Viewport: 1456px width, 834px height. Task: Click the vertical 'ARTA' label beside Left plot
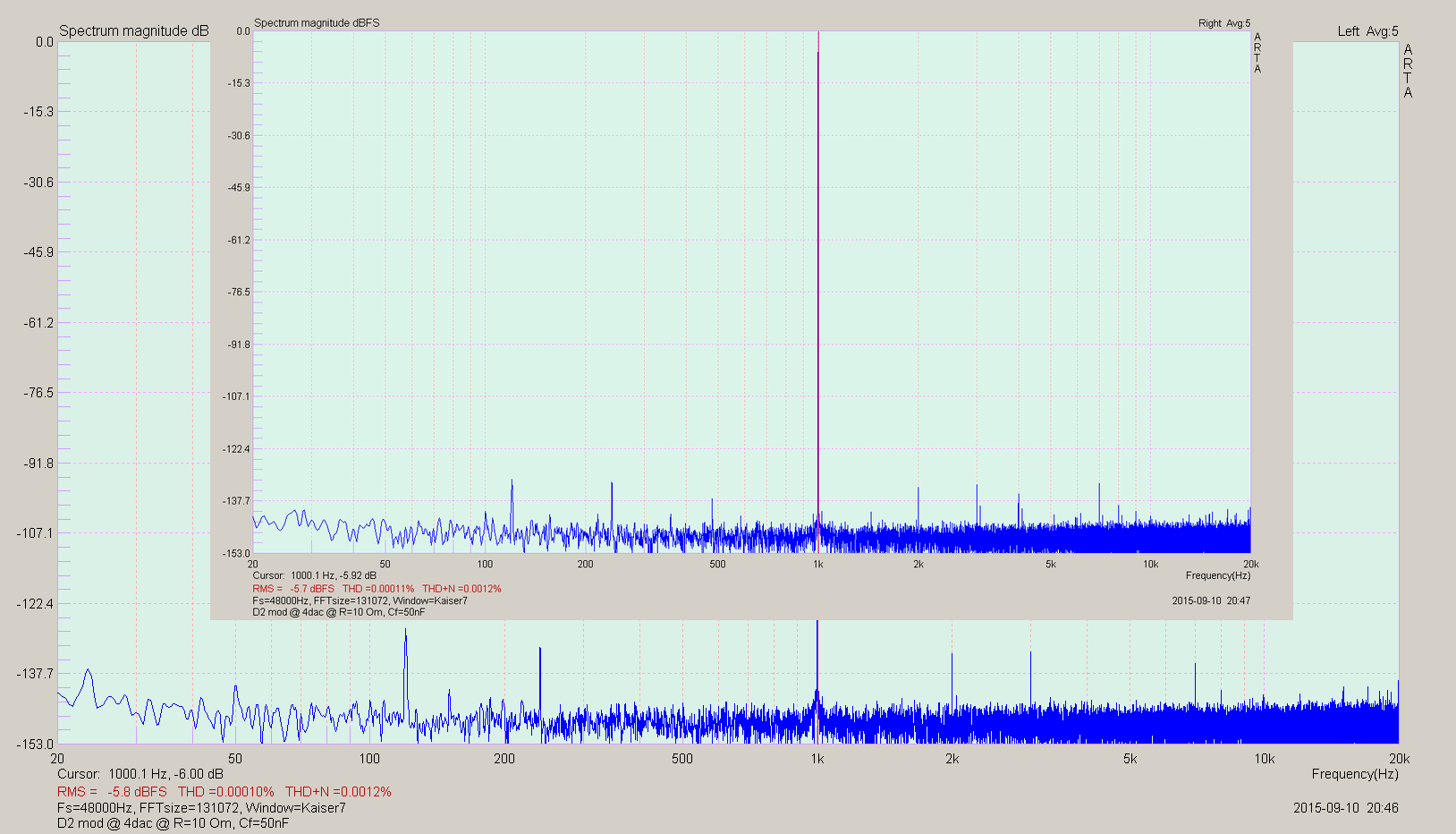coord(1408,71)
